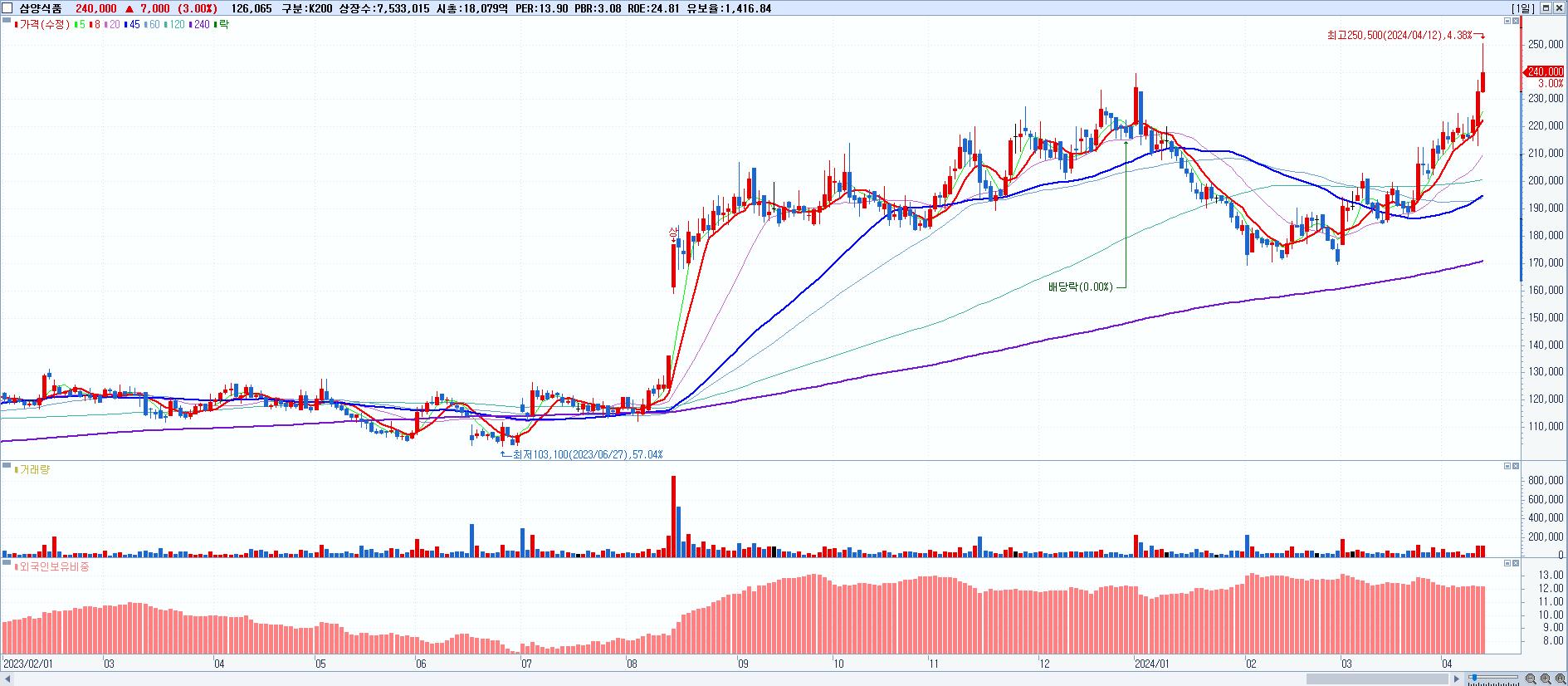Click the PBR:3.08 value

tap(598, 8)
